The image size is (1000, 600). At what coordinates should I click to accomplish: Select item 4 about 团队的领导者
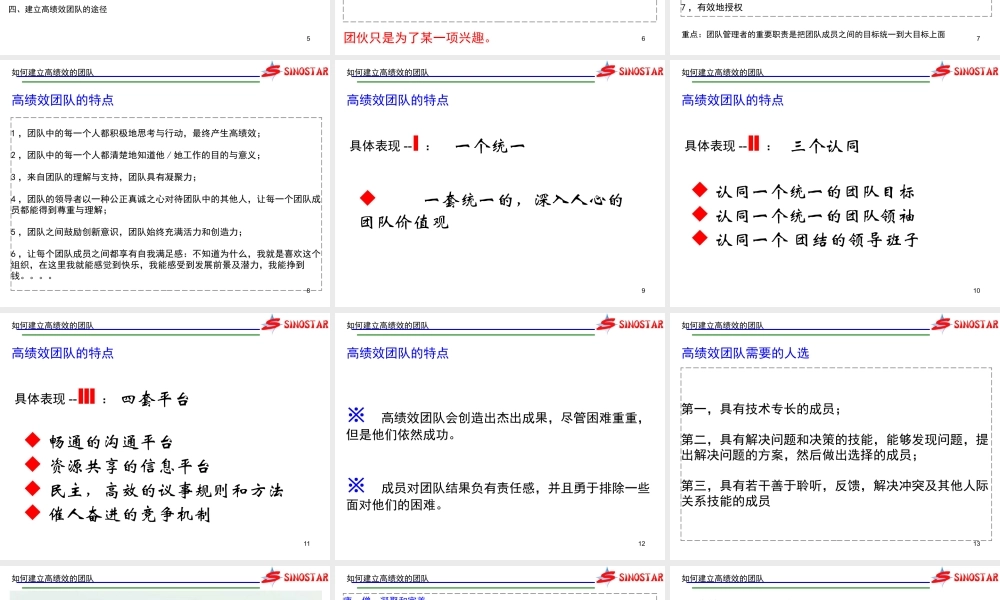click(x=166, y=204)
